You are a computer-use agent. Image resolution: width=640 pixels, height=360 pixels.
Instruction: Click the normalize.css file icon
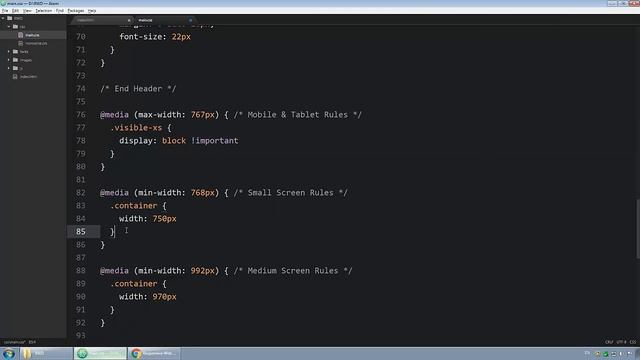click(20, 43)
